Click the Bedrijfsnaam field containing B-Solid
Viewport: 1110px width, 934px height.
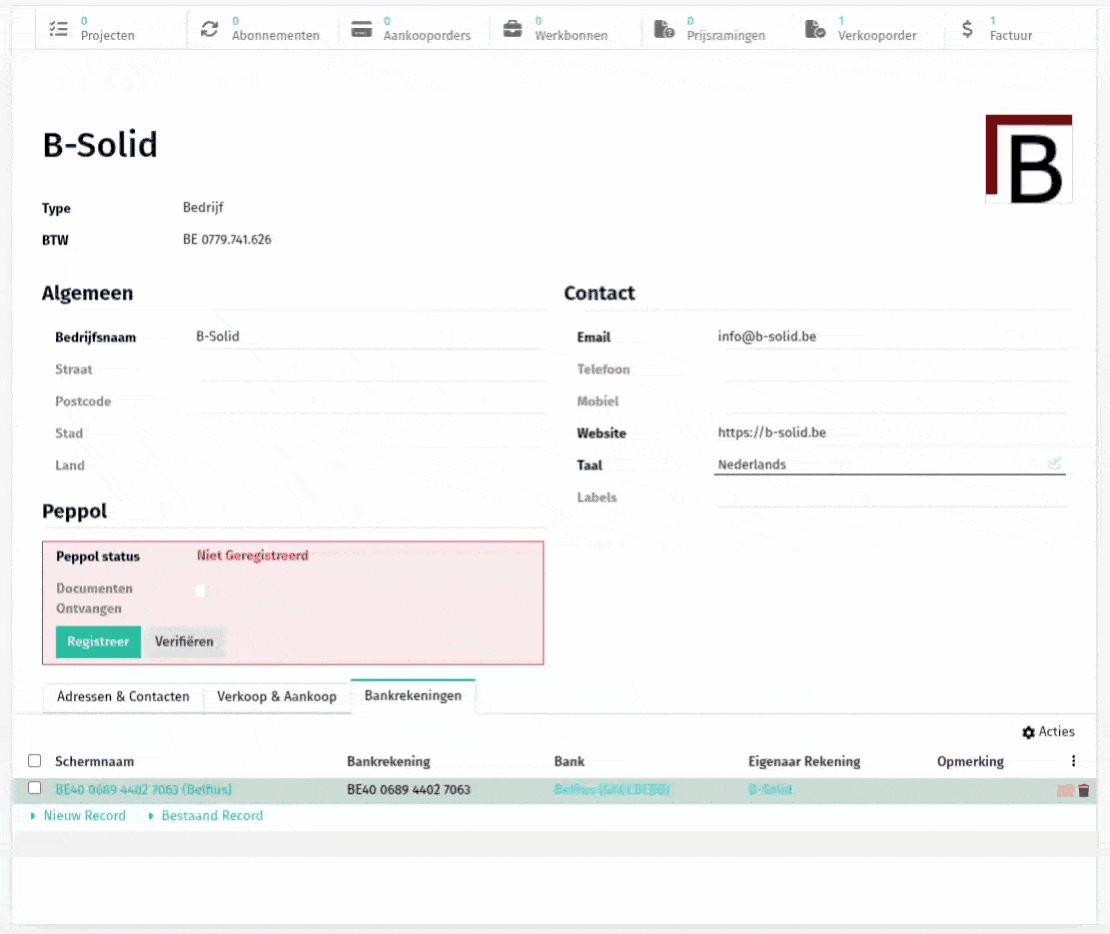pos(370,337)
